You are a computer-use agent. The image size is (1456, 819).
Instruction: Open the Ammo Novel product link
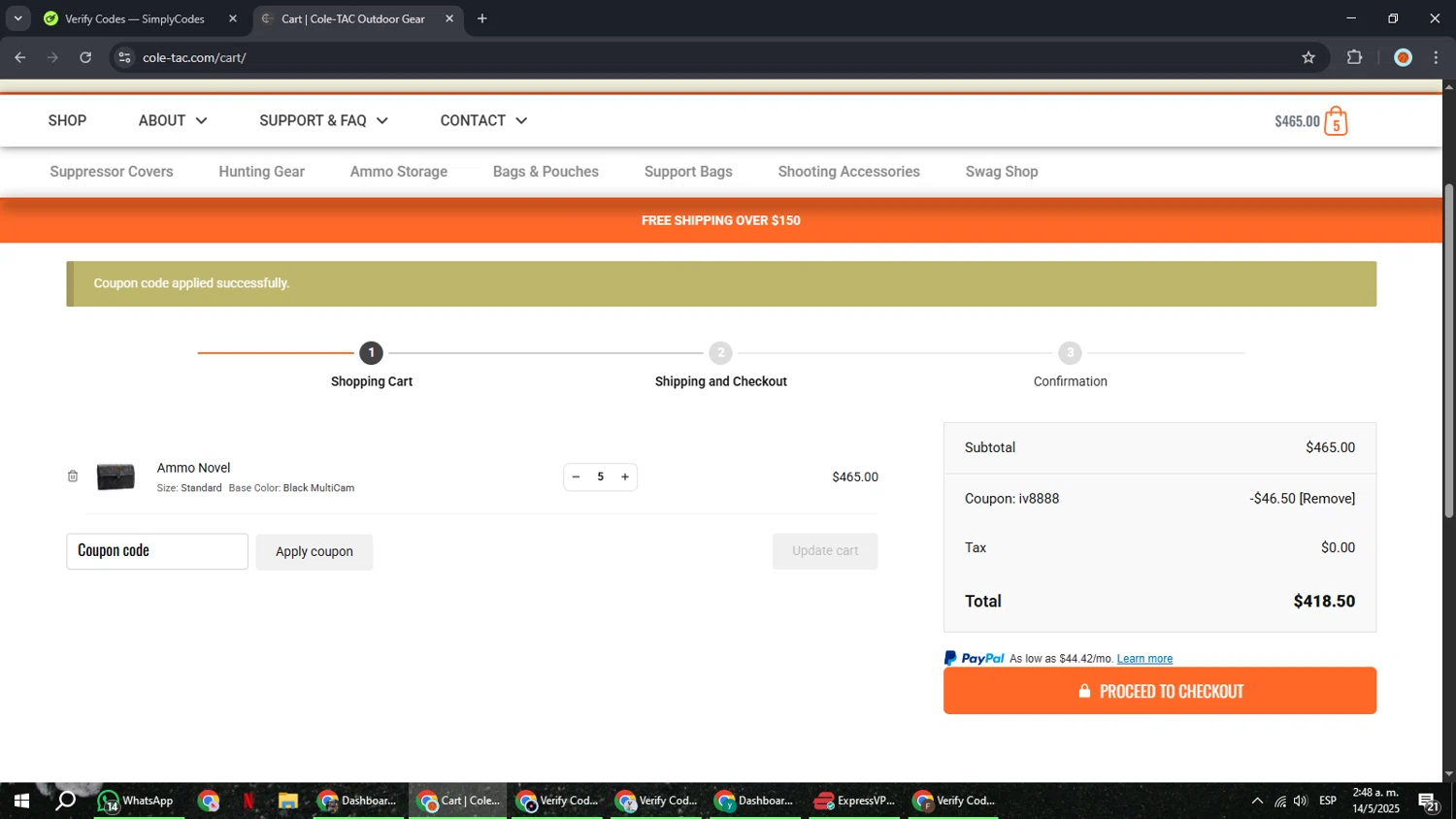(x=193, y=468)
